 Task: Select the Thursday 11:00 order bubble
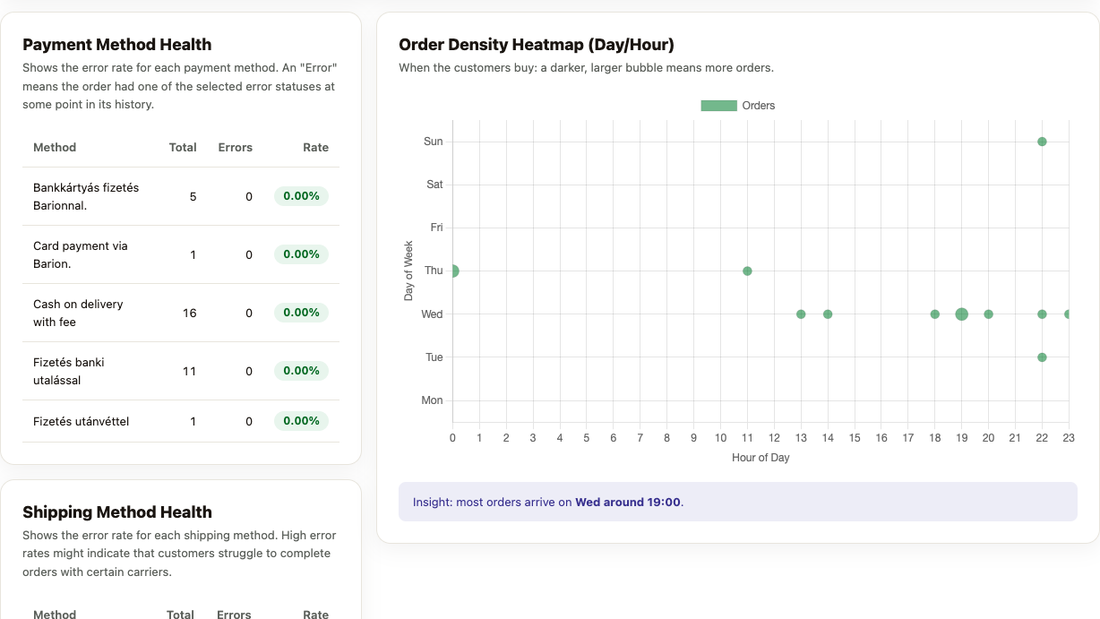[747, 271]
